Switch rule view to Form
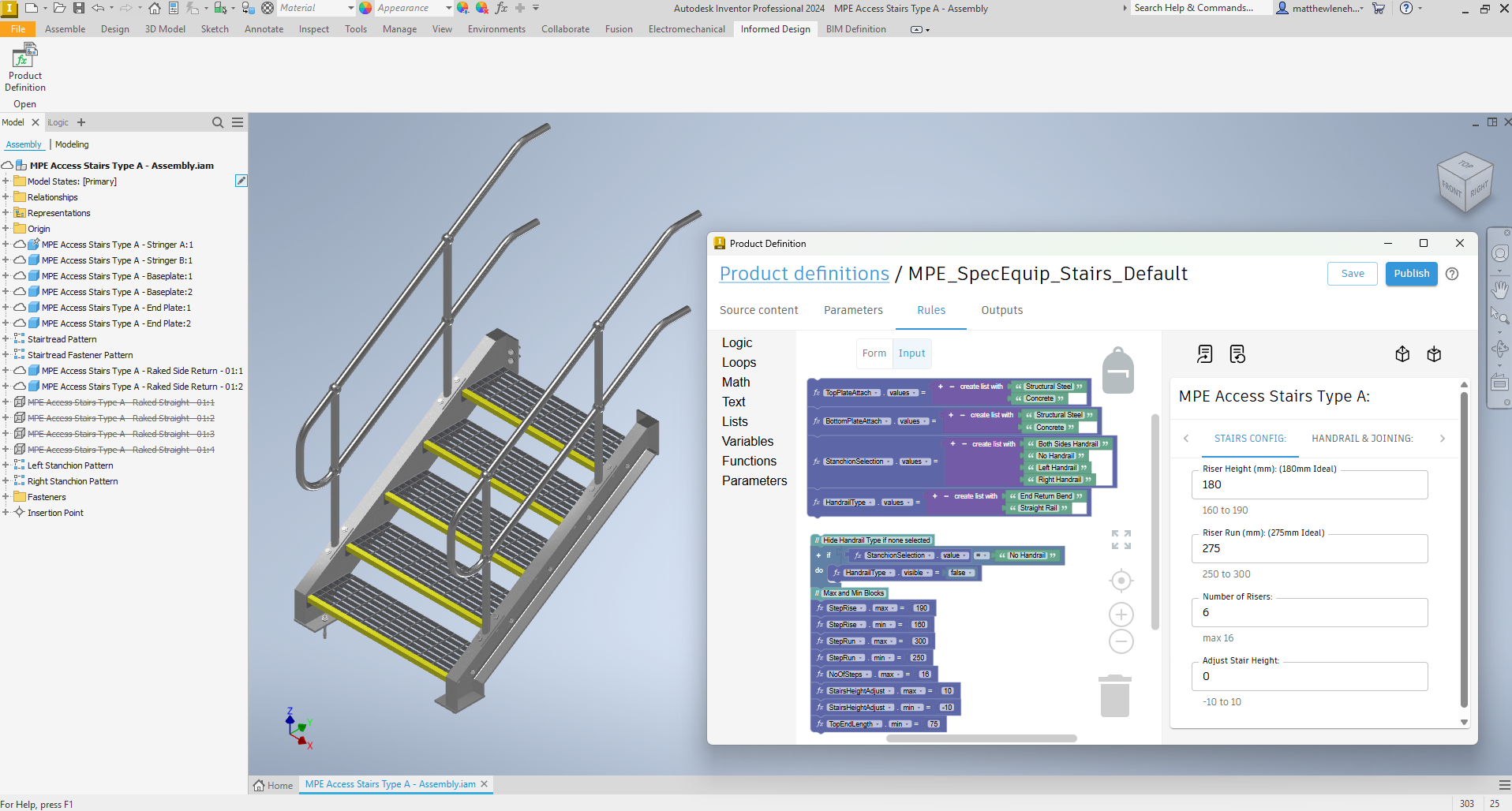Screen dimensions: 1512x811 [x=874, y=353]
